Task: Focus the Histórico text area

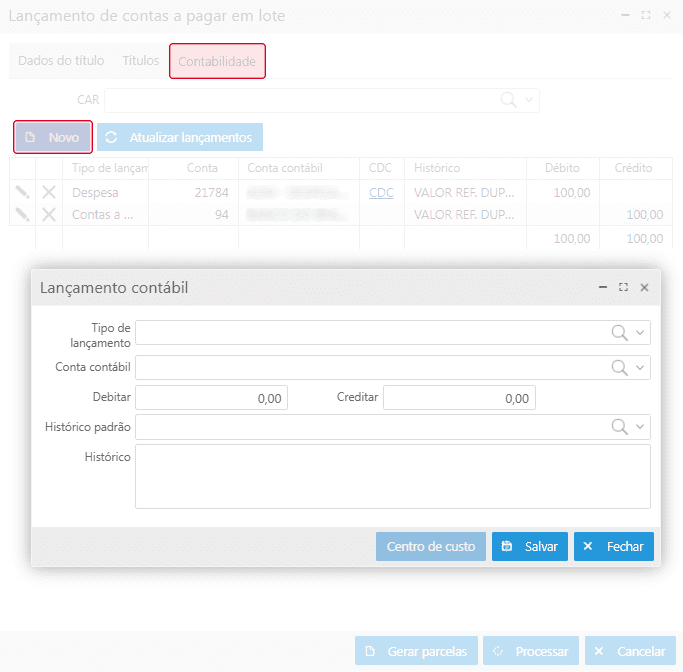Action: point(392,476)
